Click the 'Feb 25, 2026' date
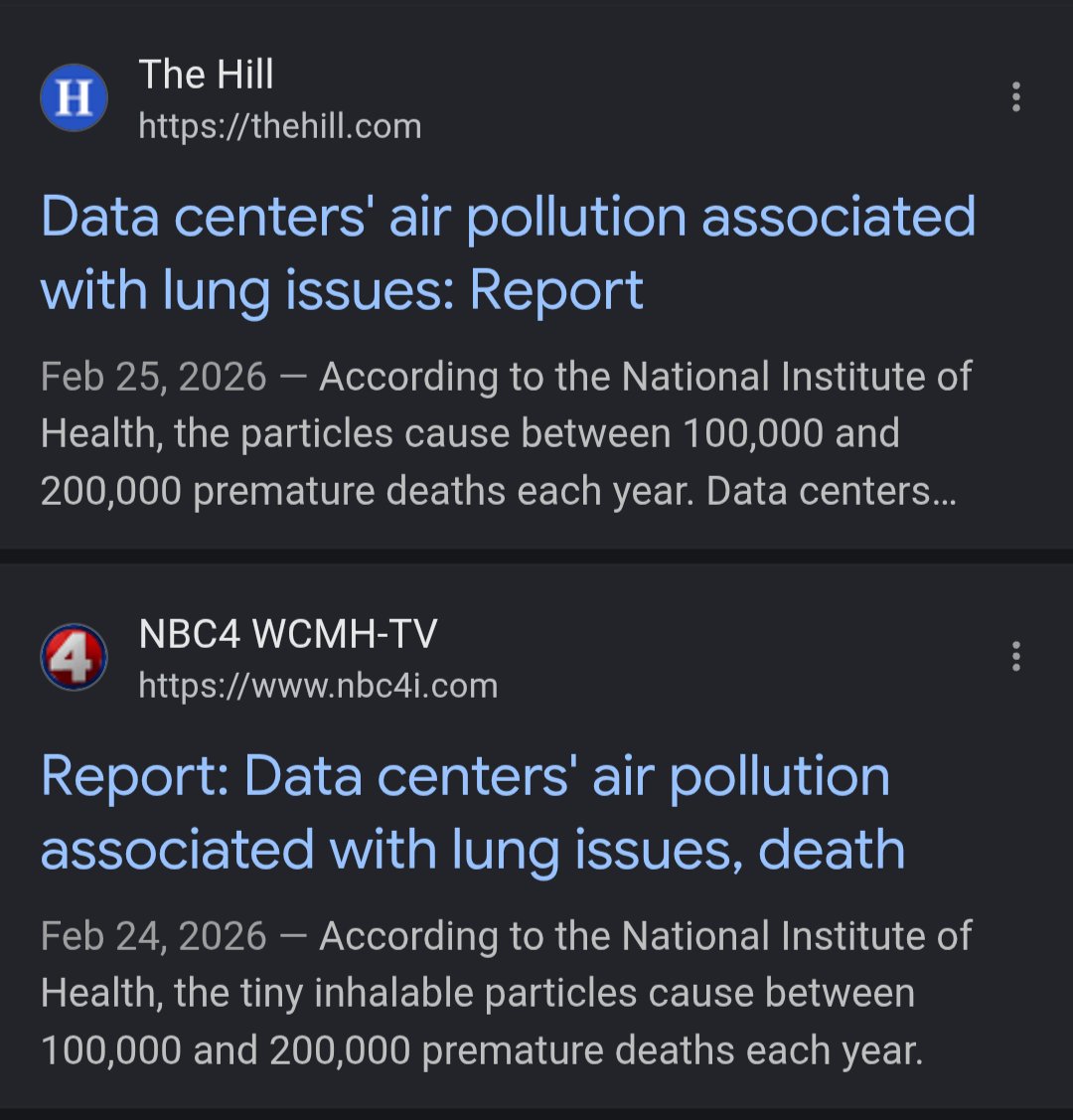The height and width of the screenshot is (1120, 1073). 153,377
